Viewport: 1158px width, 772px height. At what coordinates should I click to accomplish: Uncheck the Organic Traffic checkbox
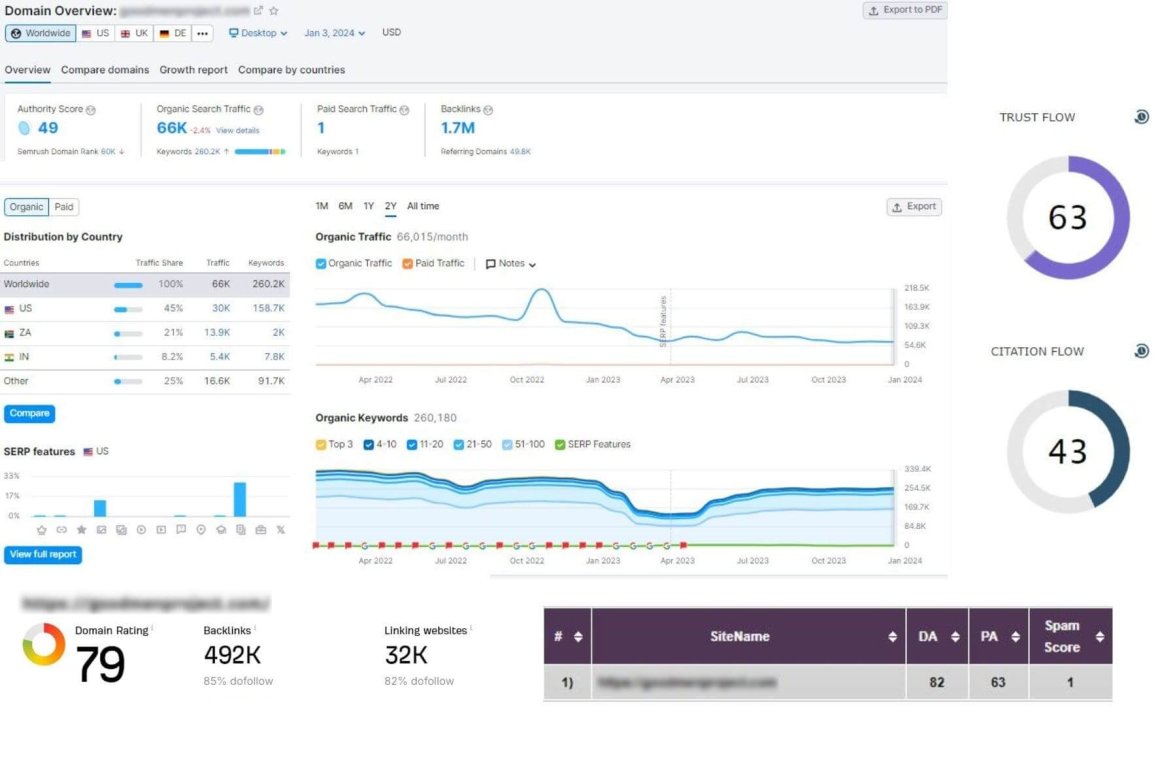(321, 264)
